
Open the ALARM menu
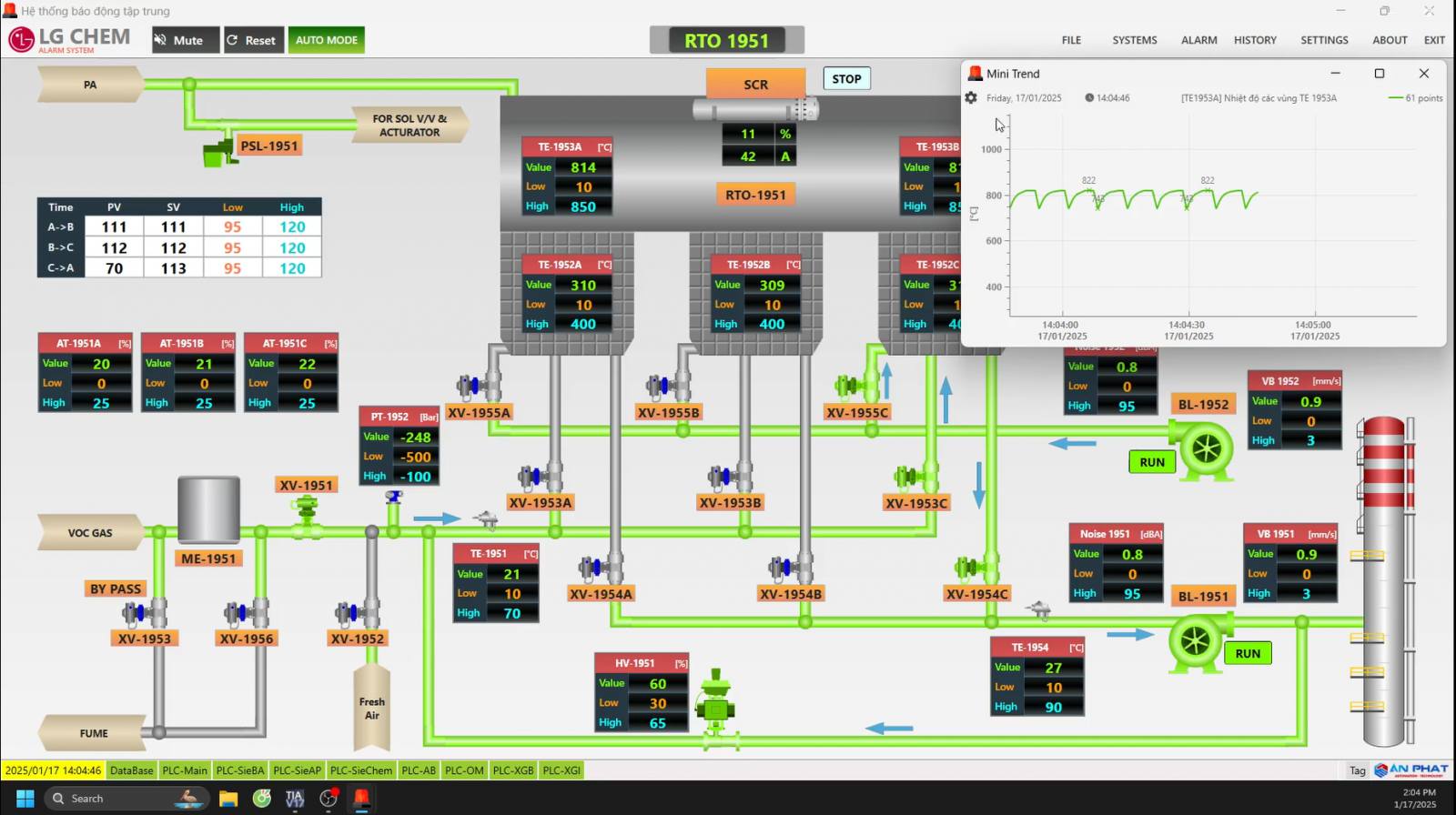click(1198, 40)
